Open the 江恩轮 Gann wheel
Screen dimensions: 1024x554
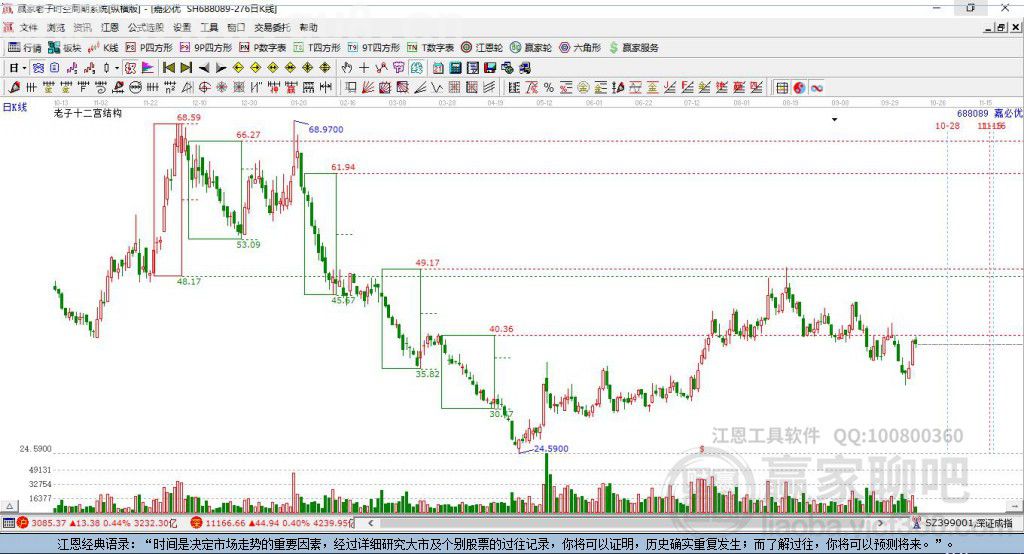[482, 48]
